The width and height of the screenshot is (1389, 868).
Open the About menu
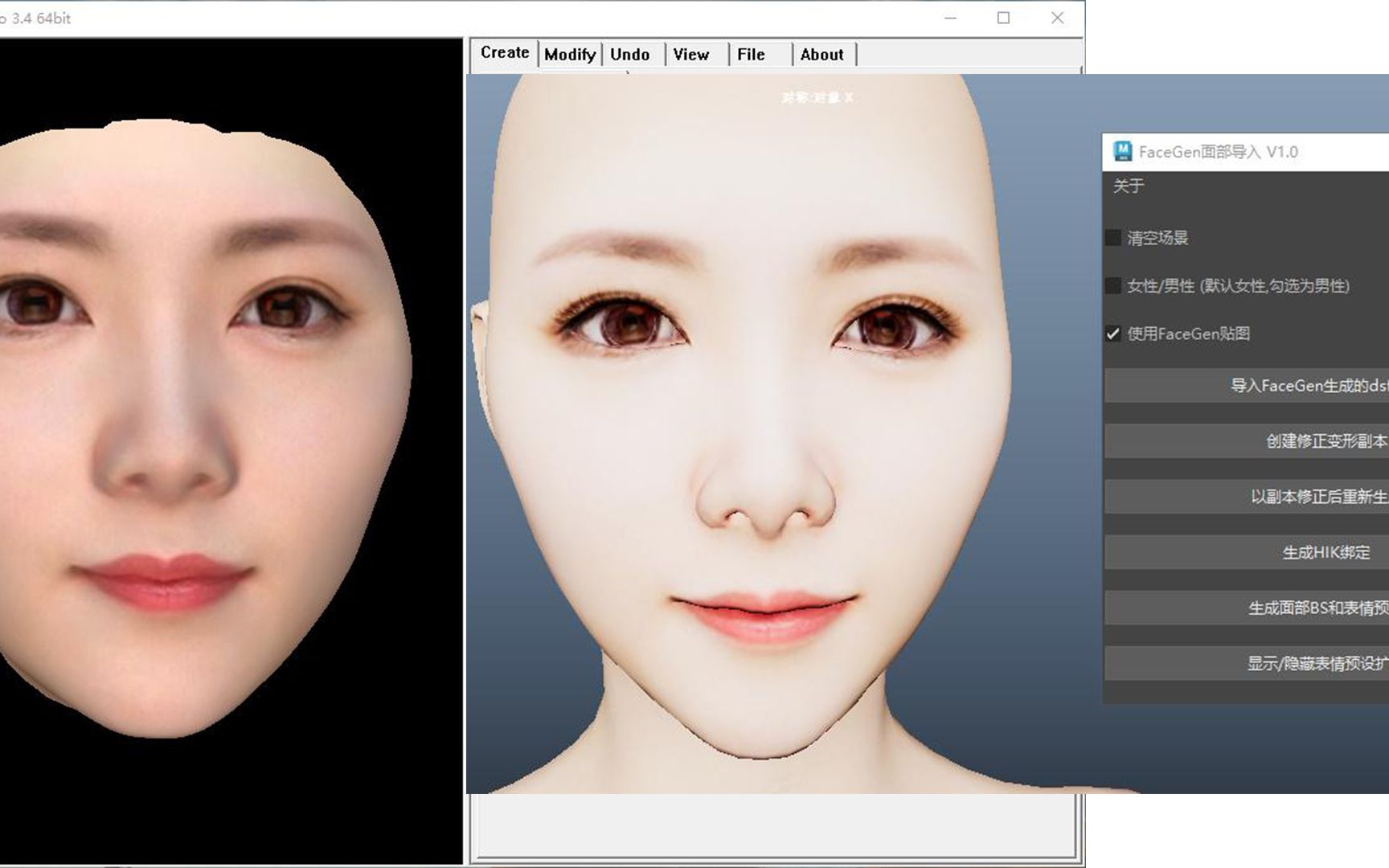coord(822,54)
